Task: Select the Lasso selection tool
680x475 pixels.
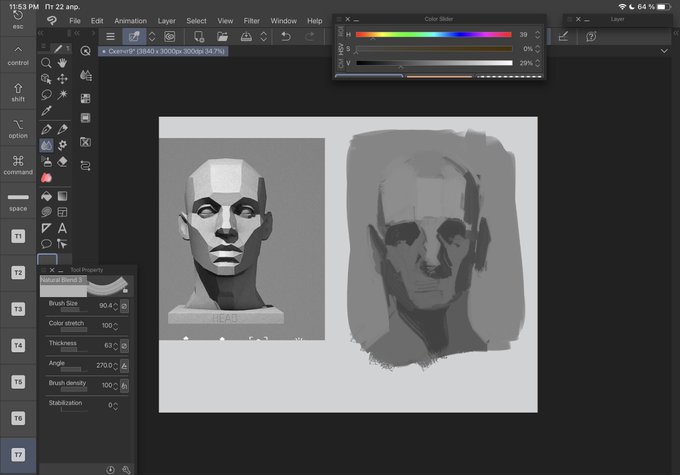Action: coord(46,95)
